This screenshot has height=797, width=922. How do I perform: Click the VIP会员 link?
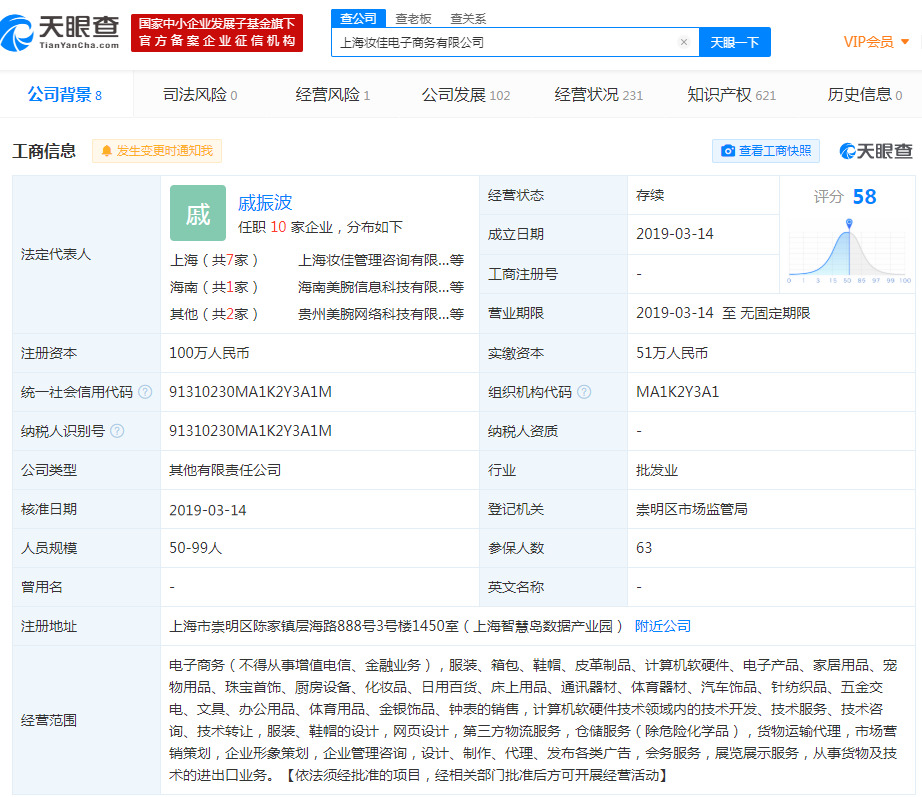coord(868,42)
